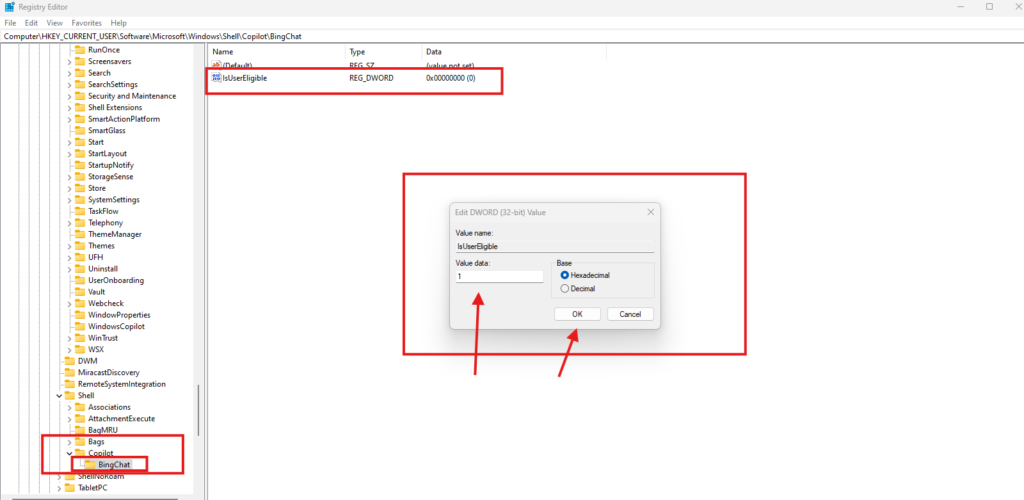Collapse the Shell key
This screenshot has height=500, width=1024.
click(x=59, y=396)
